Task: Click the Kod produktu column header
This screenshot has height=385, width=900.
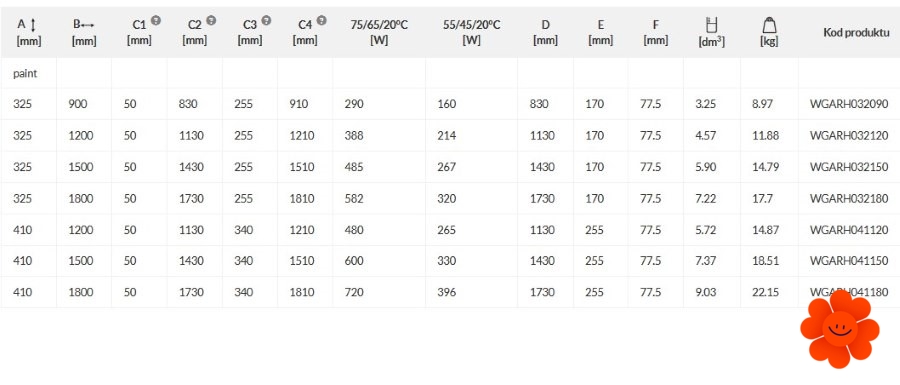Action: 856,32
